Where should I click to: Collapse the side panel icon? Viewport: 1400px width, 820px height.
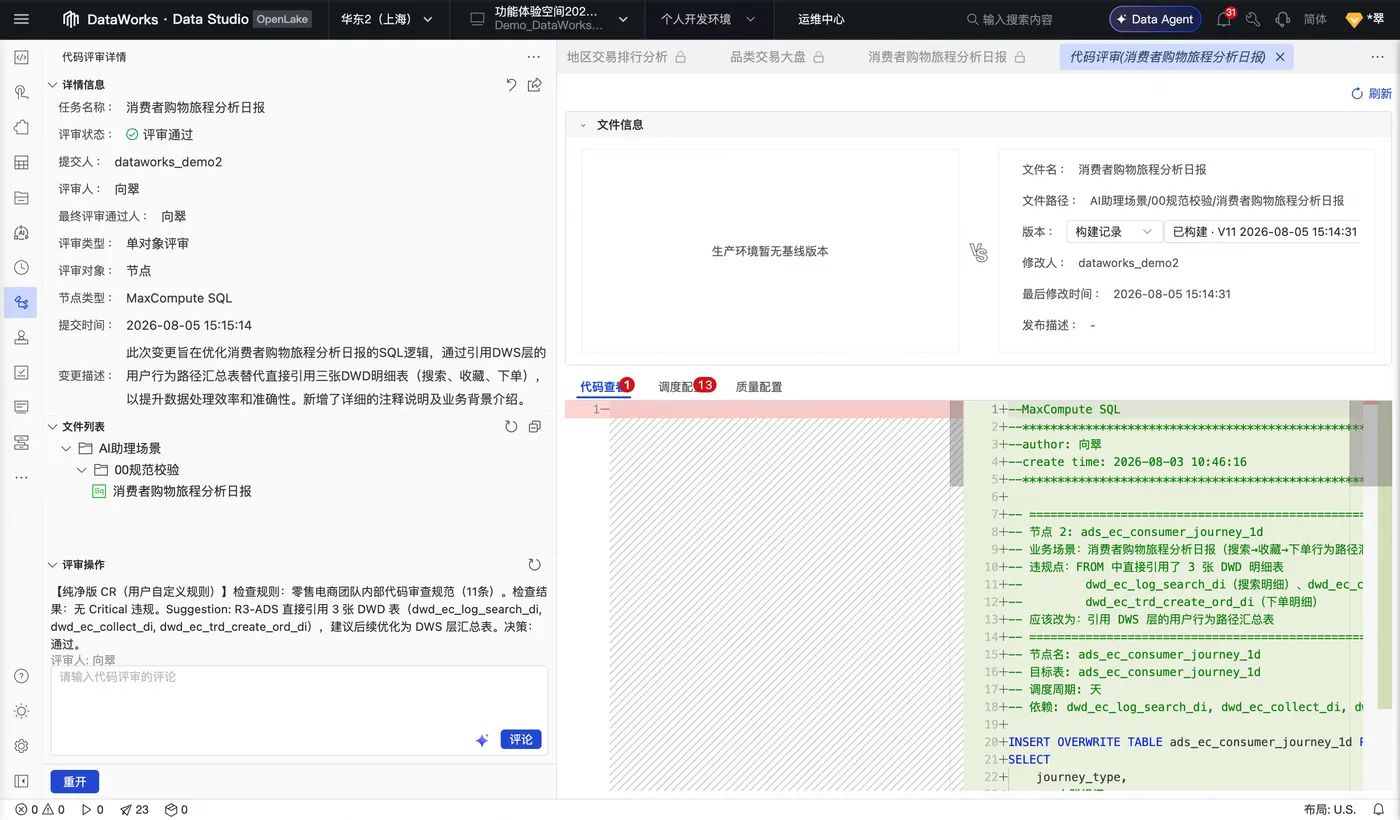[x=21, y=781]
